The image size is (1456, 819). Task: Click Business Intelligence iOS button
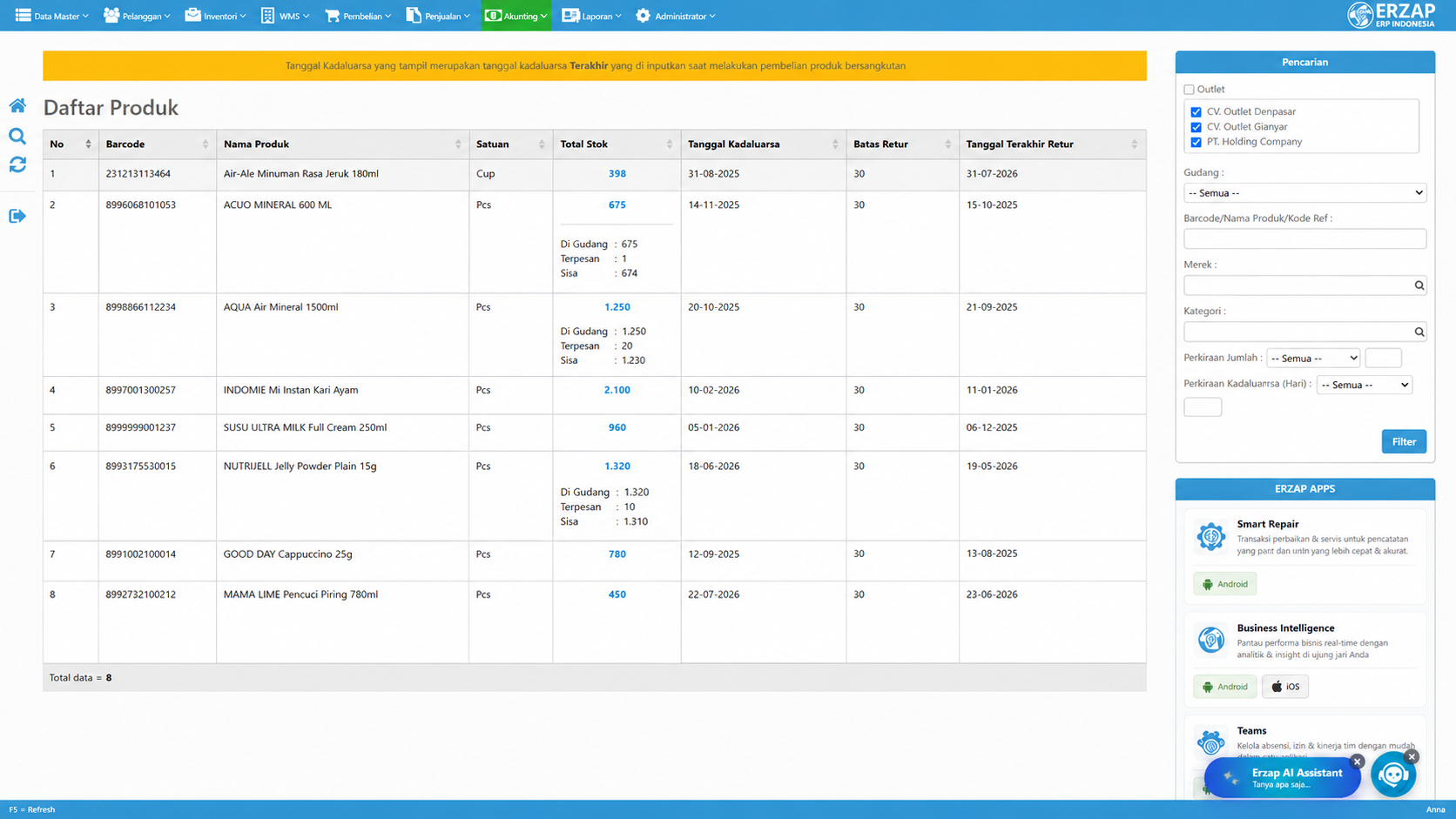coord(1284,687)
